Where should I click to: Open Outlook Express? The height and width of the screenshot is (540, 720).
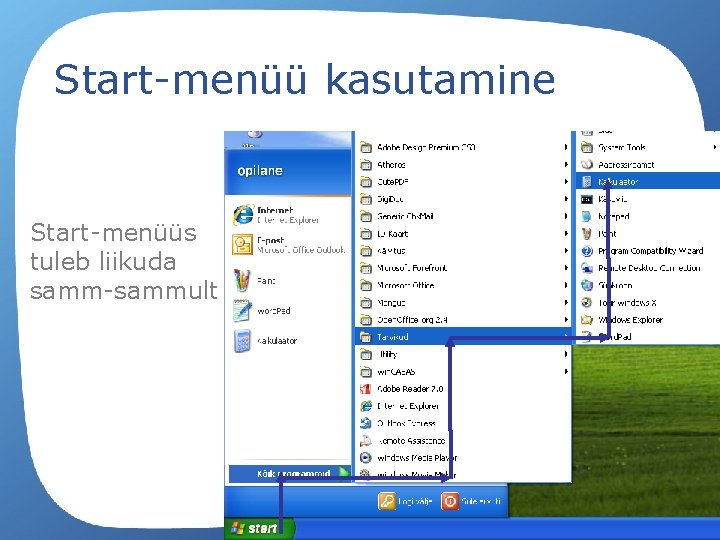pos(463,423)
